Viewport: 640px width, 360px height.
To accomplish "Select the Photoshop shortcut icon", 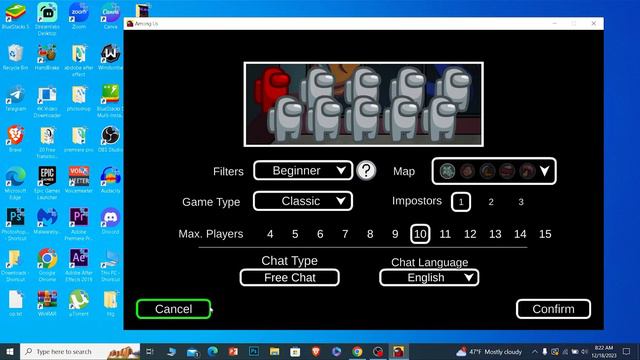I will click(16, 224).
